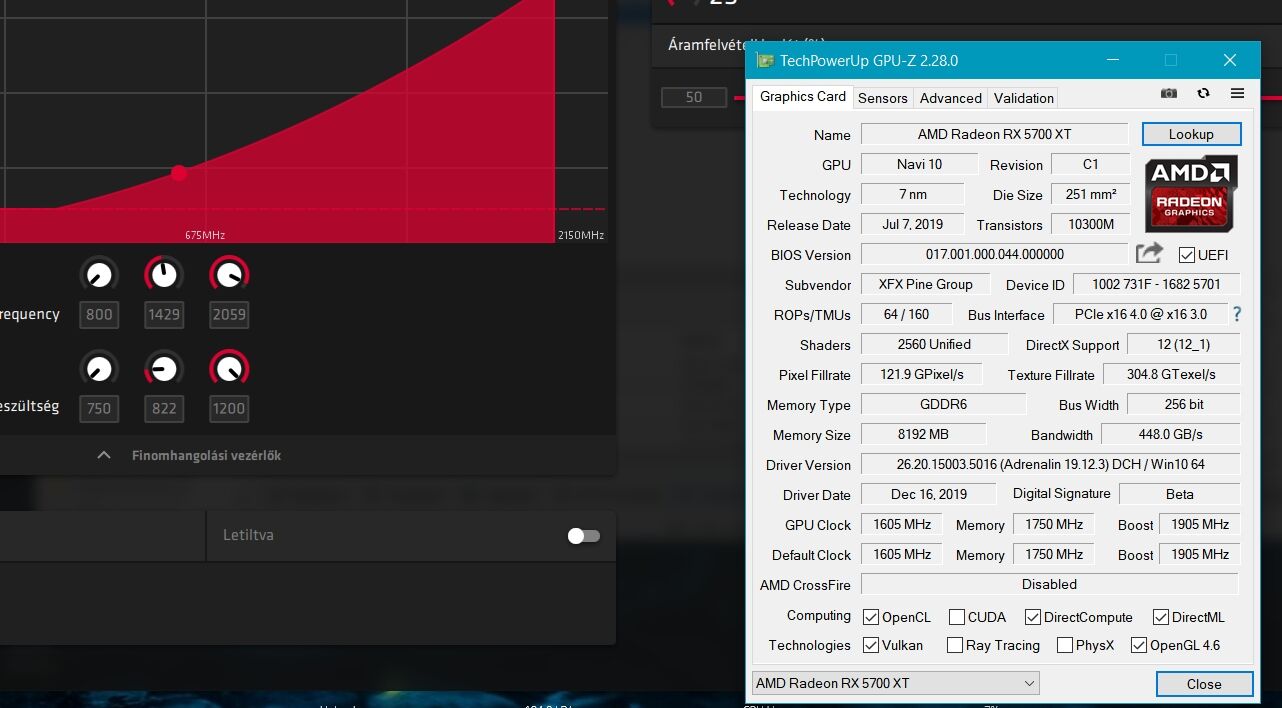Click the power limit field showing 50
The image size is (1282, 708).
pos(694,97)
